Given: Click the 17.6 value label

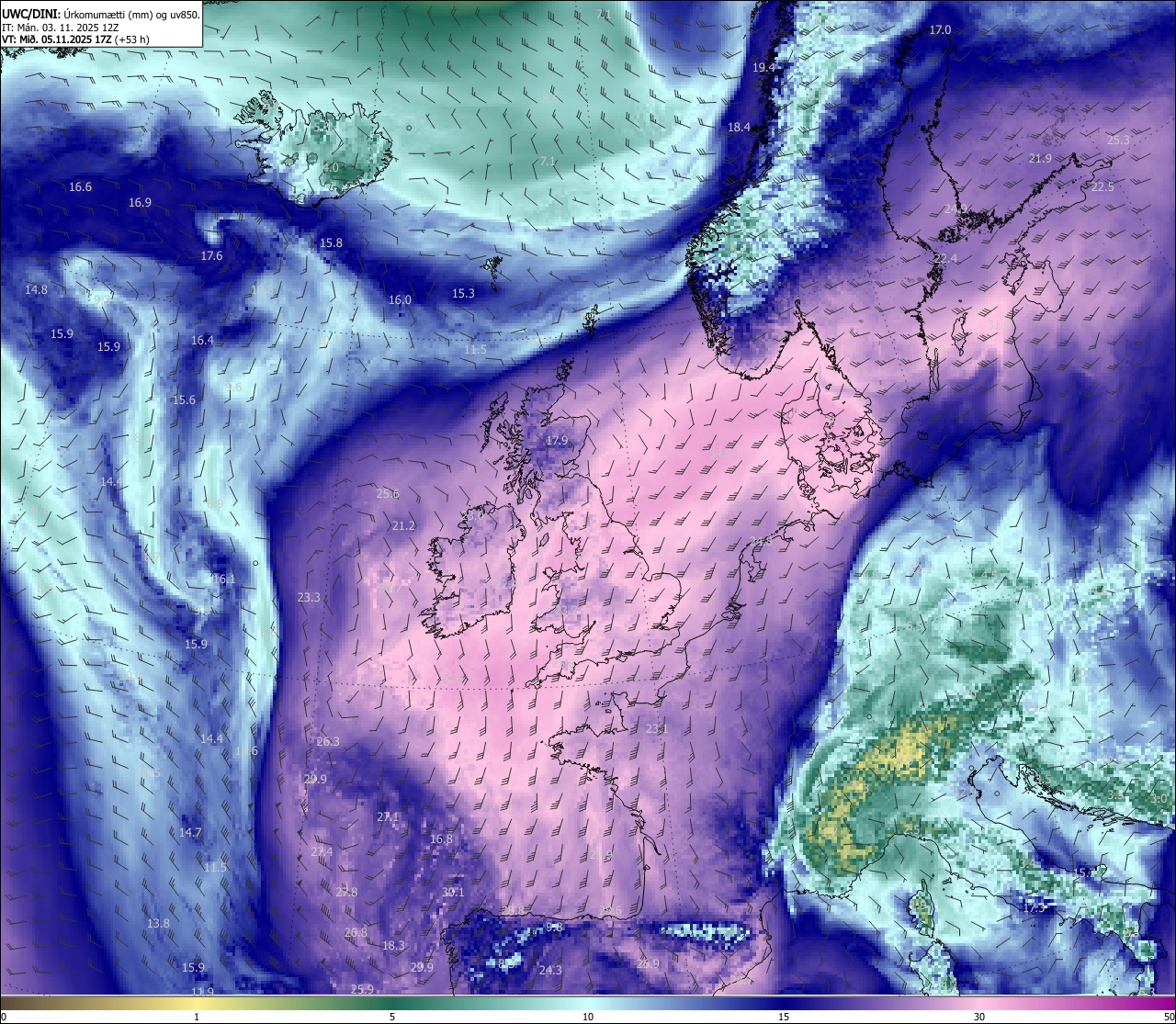Looking at the screenshot, I should [x=211, y=256].
